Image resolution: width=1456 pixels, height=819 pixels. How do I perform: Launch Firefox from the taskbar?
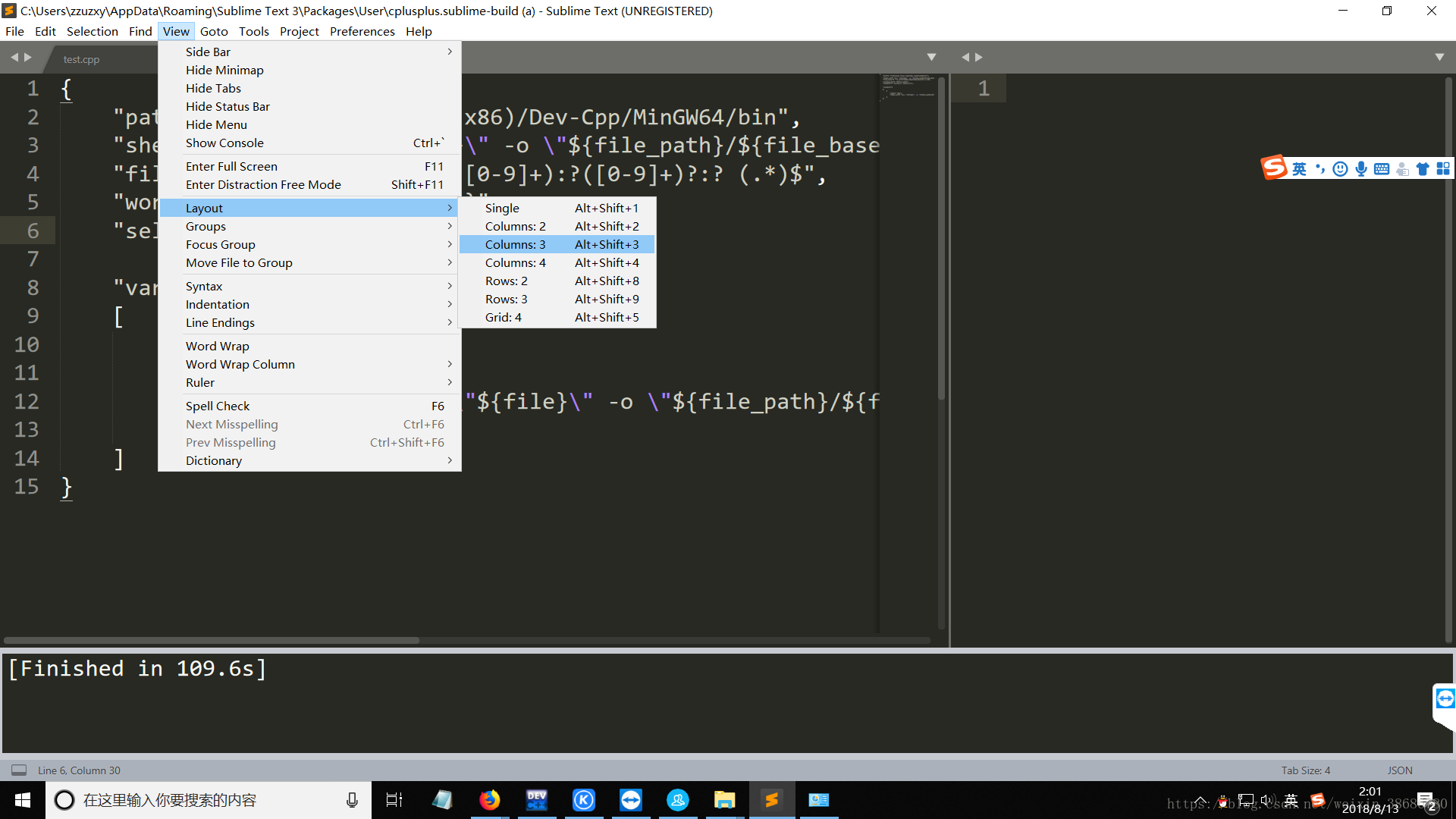pos(489,800)
